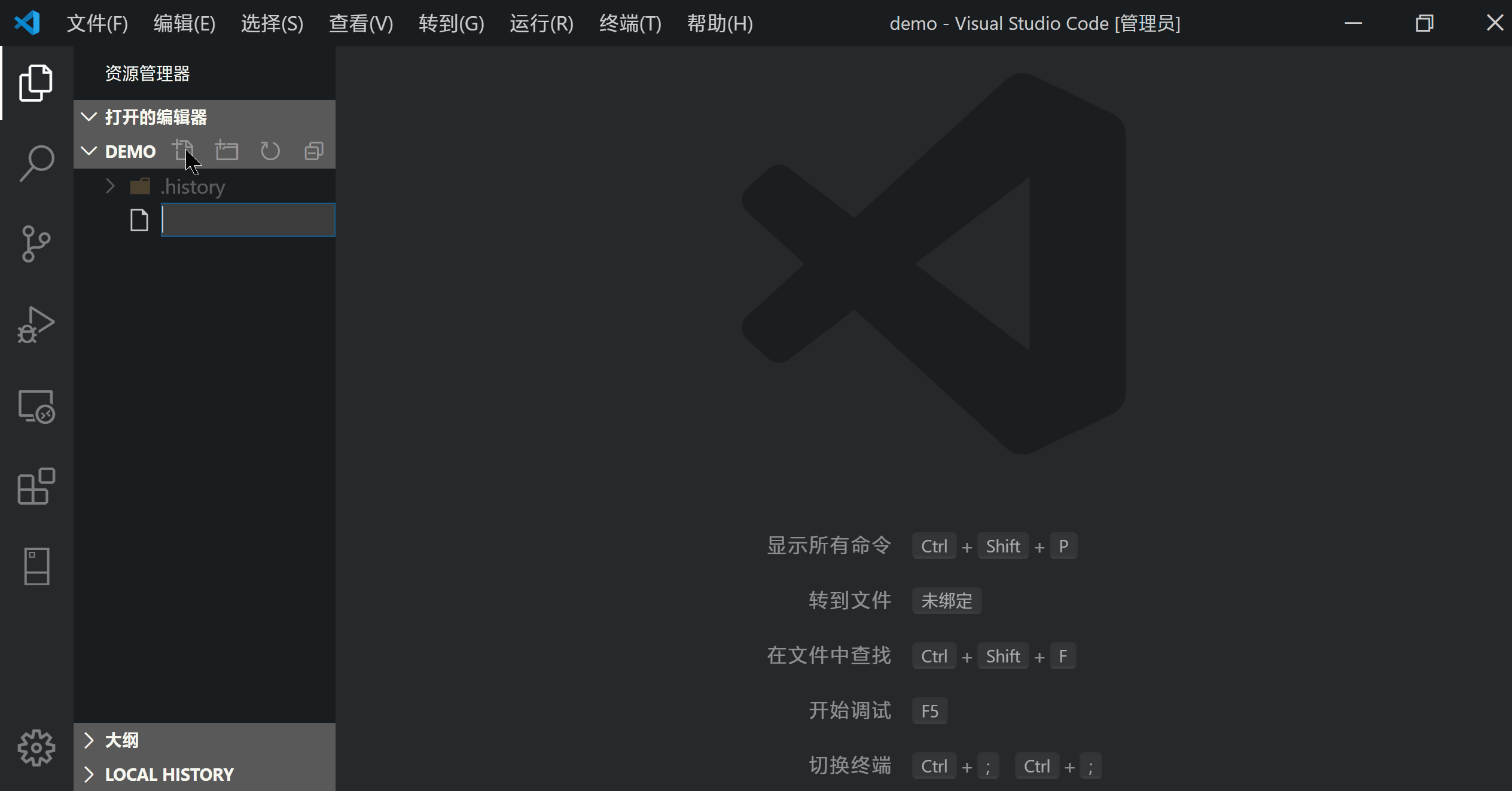1512x791 pixels.
Task: Restore down the VS Code window
Action: (x=1425, y=23)
